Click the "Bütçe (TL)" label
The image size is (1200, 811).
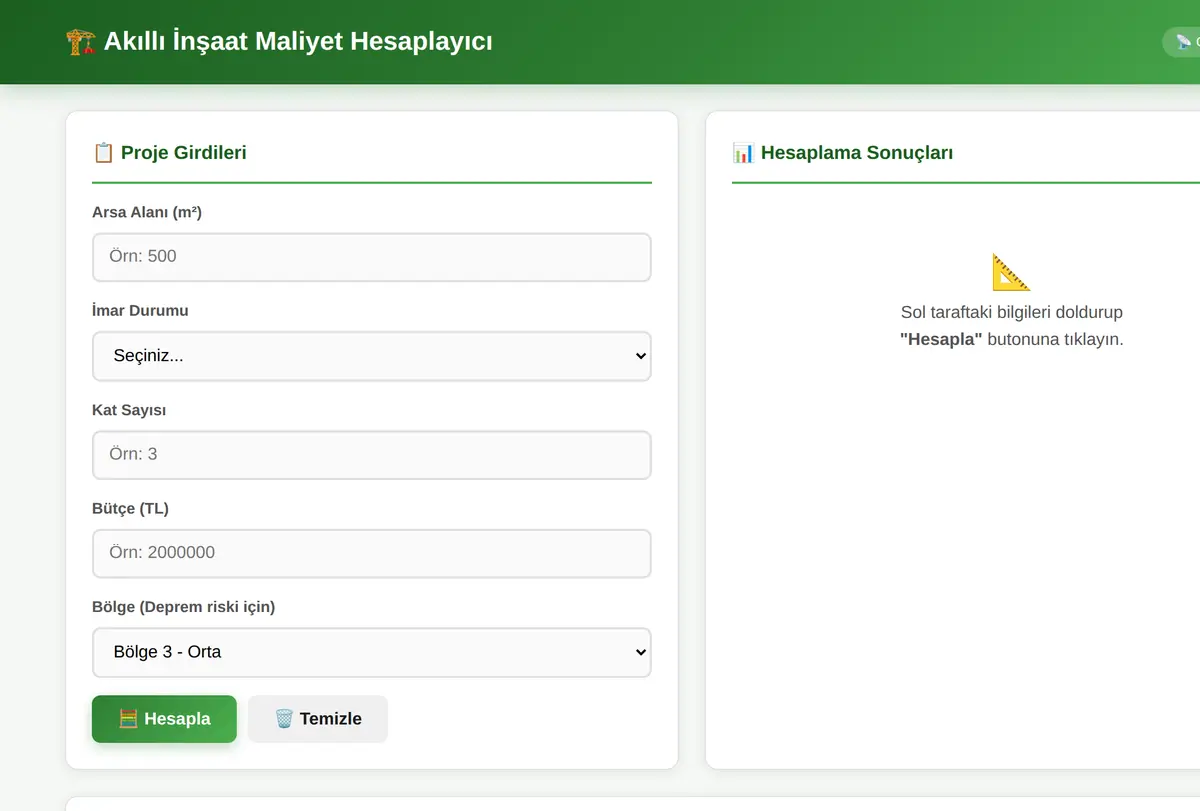130,508
